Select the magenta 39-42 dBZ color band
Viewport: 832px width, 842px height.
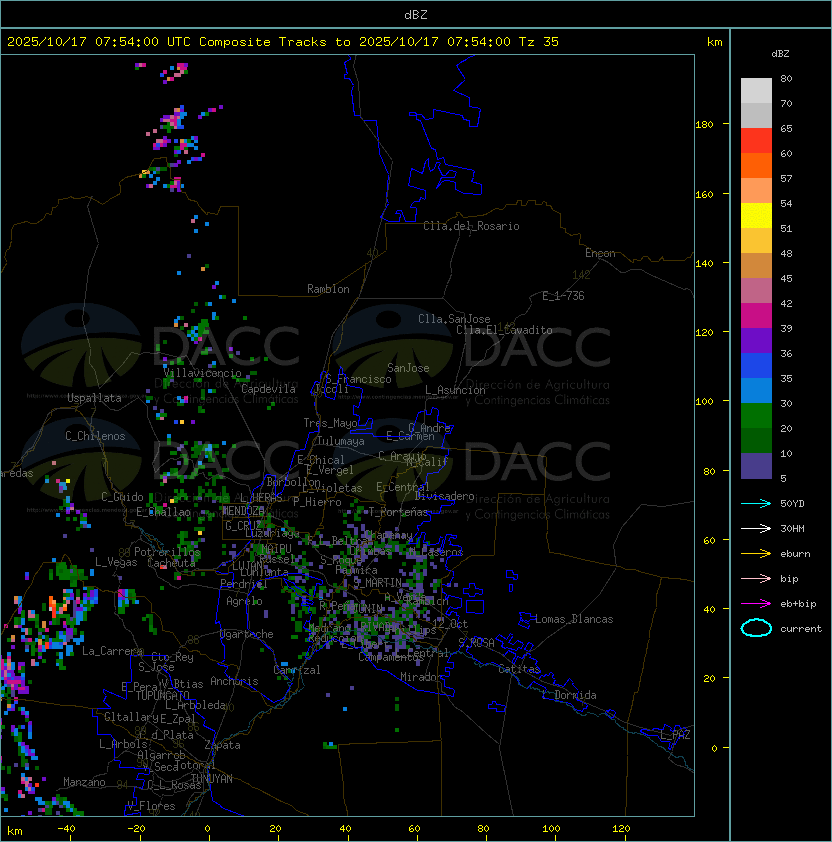pos(756,316)
